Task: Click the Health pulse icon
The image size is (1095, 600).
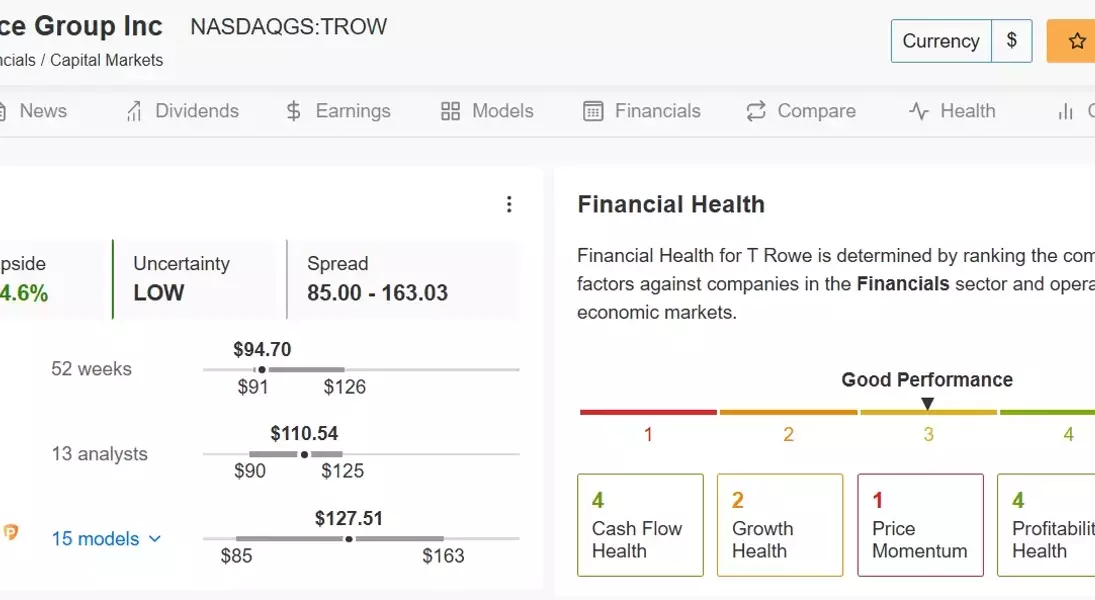Action: [919, 112]
